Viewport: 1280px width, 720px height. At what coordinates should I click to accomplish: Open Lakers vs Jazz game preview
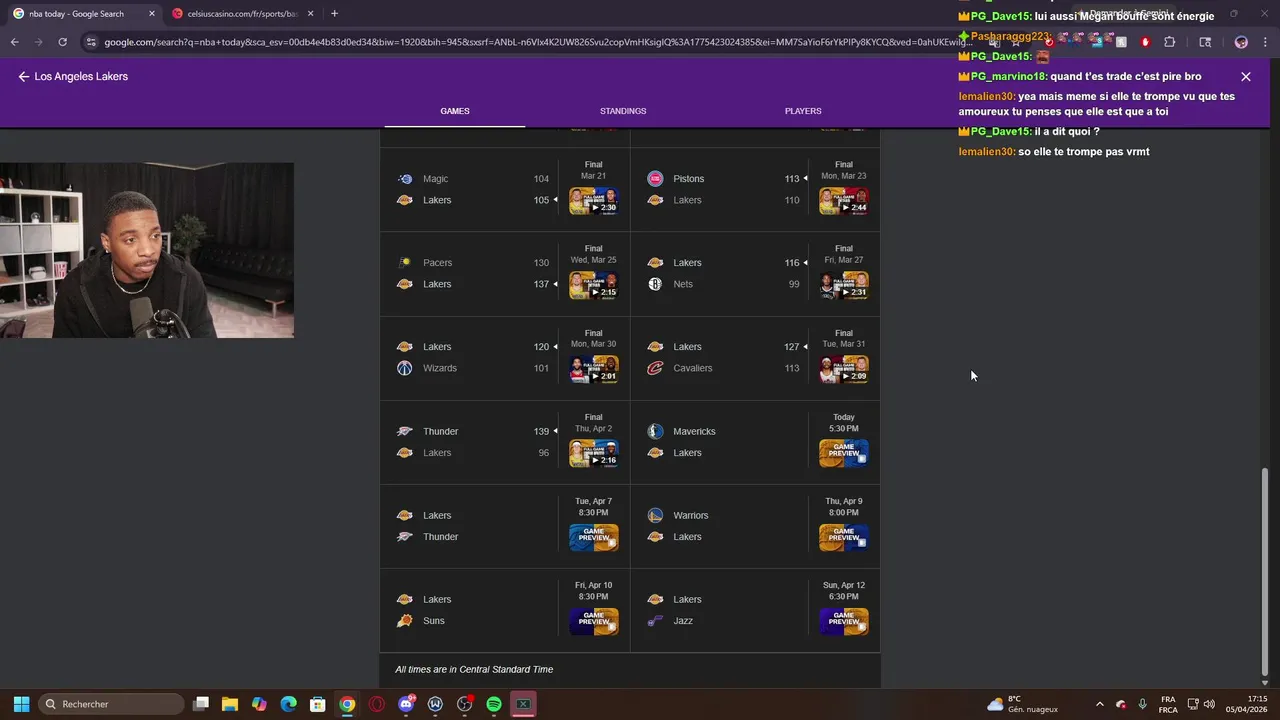pyautogui.click(x=844, y=622)
